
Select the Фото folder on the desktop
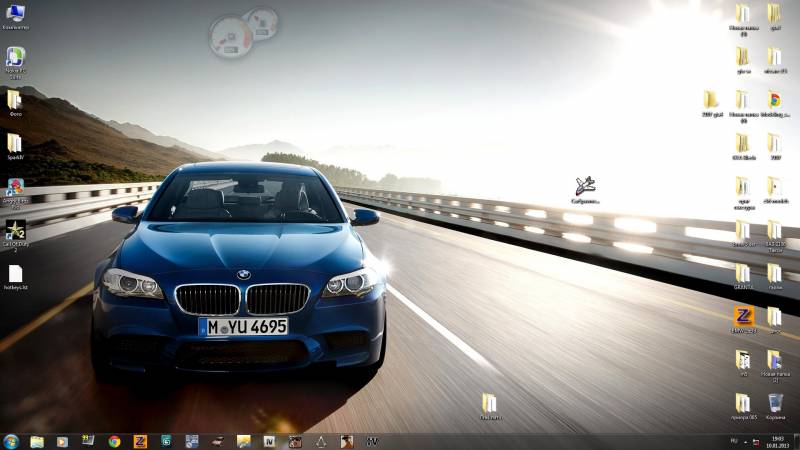15,103
